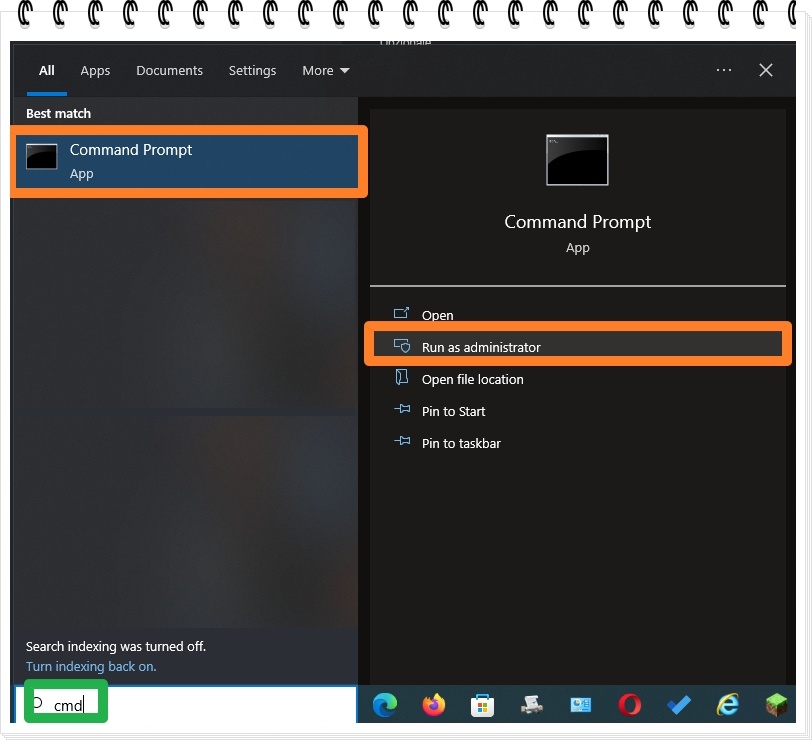Open Opera browser from the taskbar

629,705
